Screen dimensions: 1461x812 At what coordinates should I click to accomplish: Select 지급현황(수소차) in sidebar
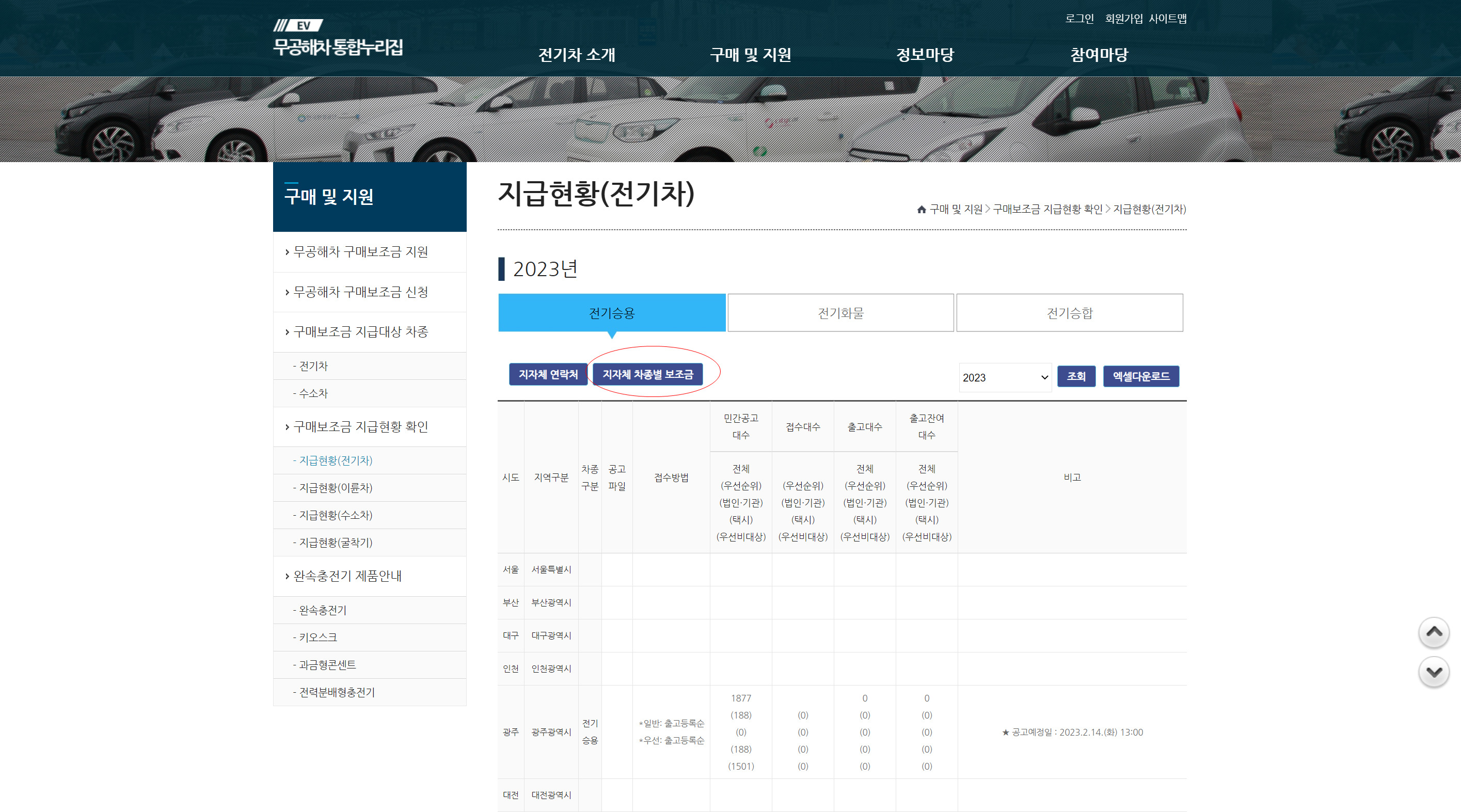pos(370,515)
